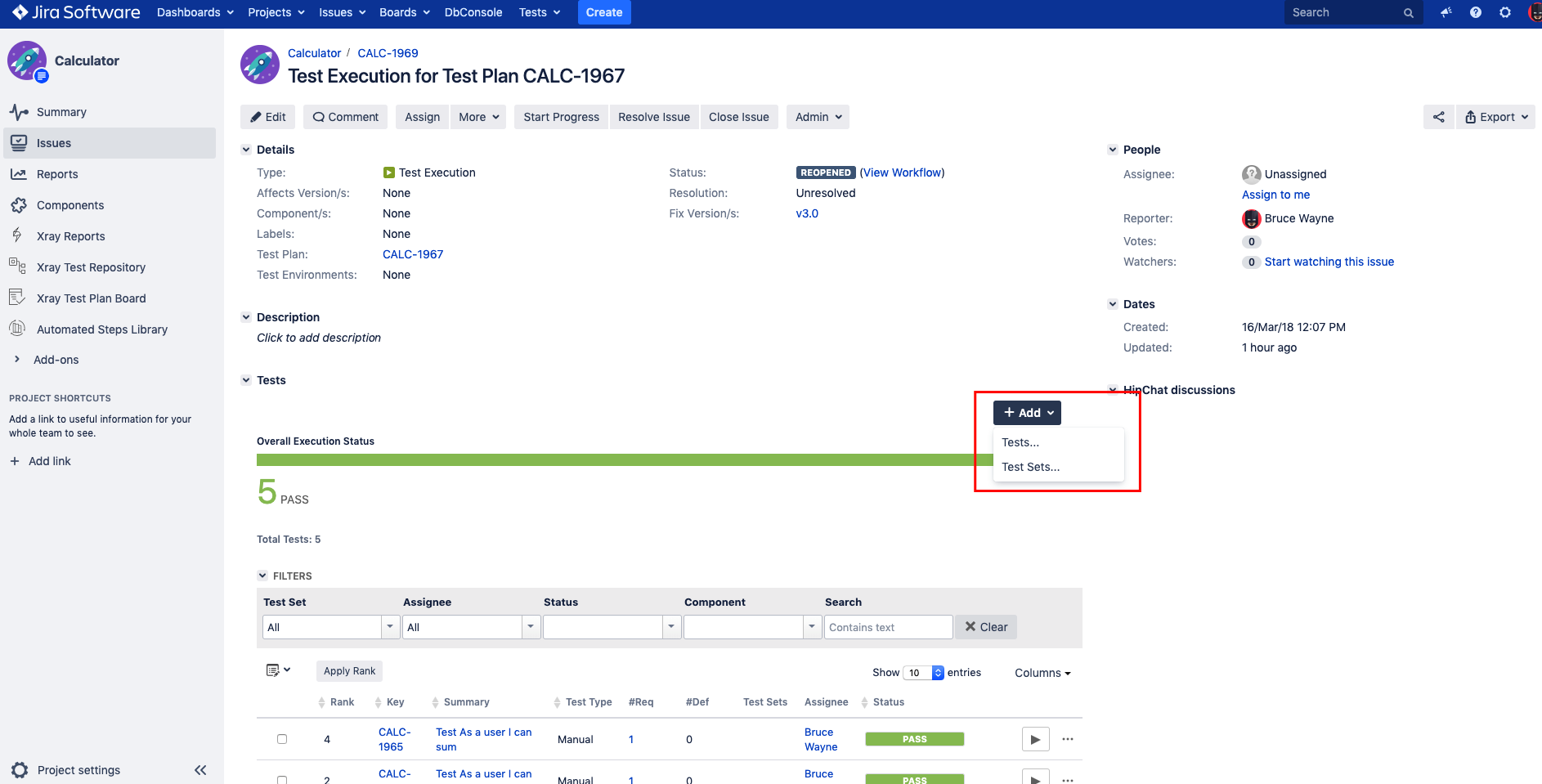Open the feedback megaphone icon

(x=1446, y=12)
